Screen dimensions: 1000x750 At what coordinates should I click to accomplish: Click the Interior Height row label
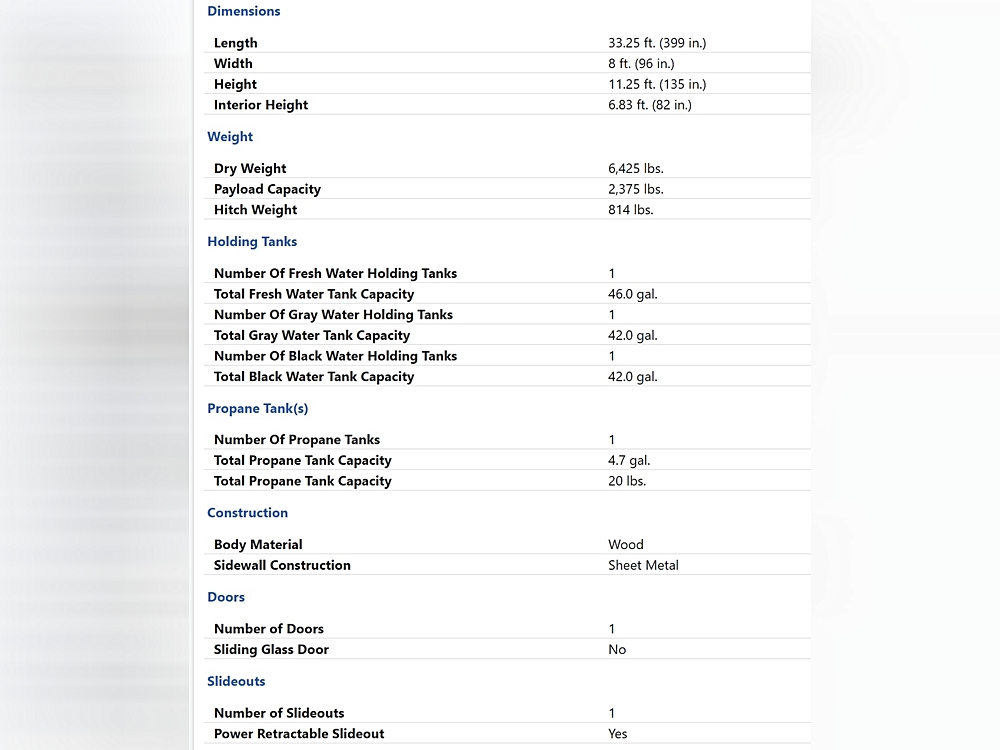[x=261, y=105]
